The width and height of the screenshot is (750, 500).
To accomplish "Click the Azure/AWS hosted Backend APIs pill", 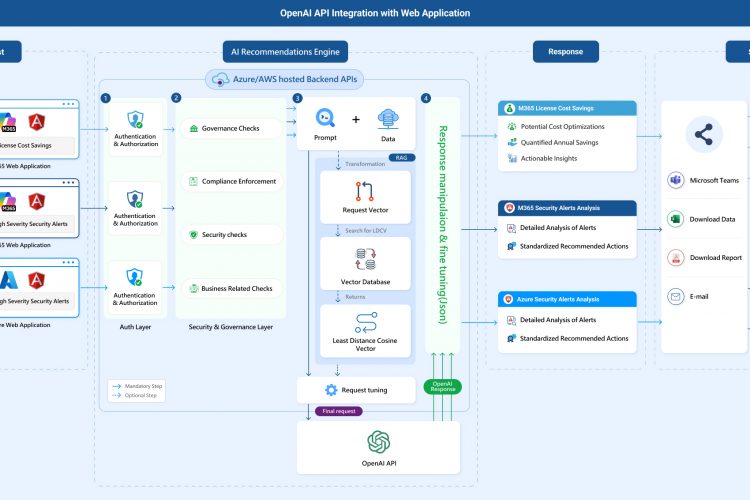I will (x=284, y=79).
